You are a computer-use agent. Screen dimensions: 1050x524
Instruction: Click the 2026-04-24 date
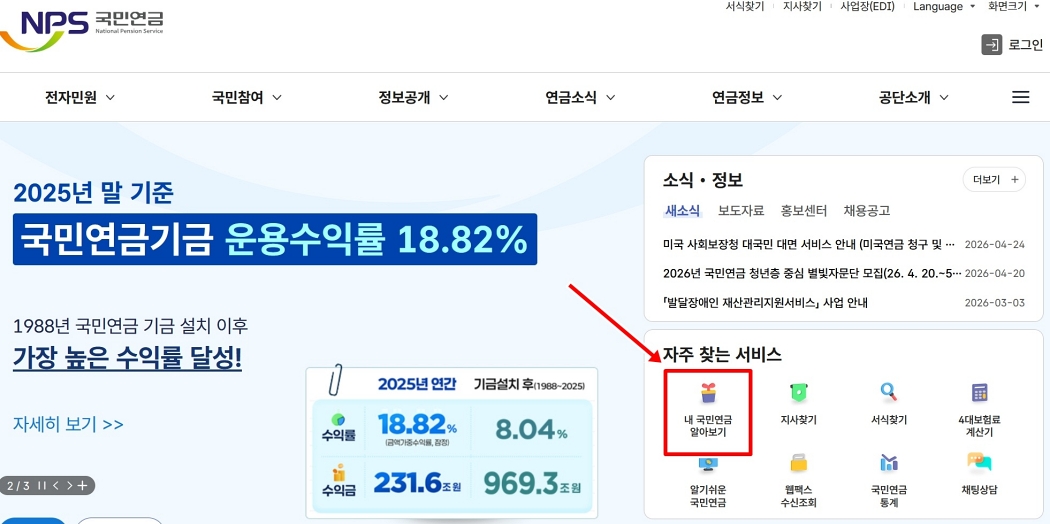point(994,244)
